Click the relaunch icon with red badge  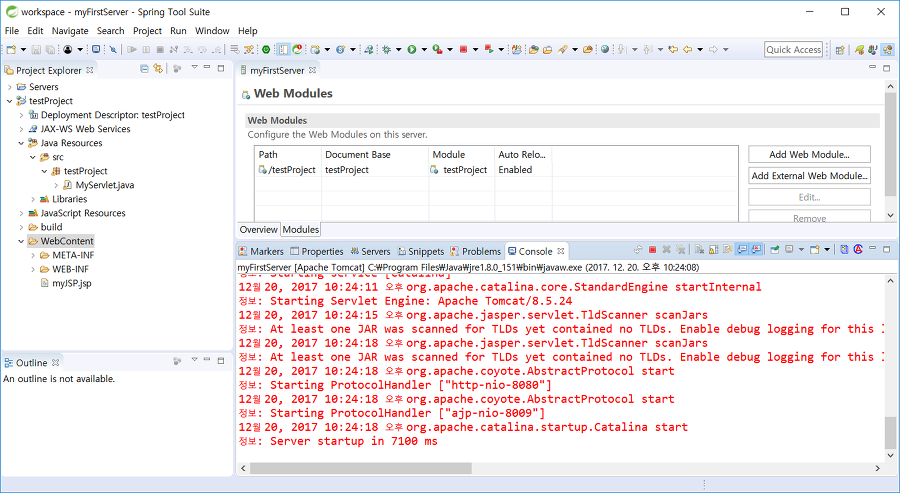(297, 50)
